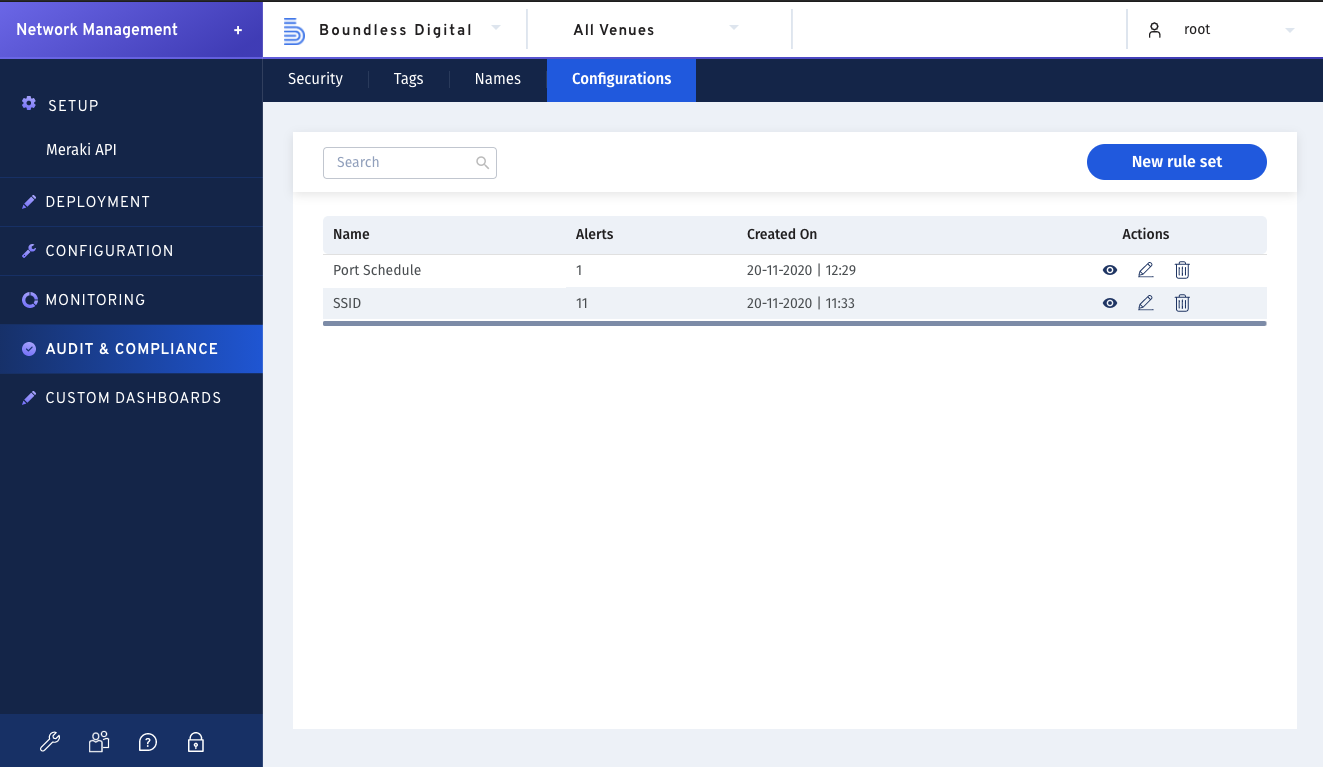The width and height of the screenshot is (1323, 767).
Task: Delete the SSID rule set
Action: (1182, 303)
